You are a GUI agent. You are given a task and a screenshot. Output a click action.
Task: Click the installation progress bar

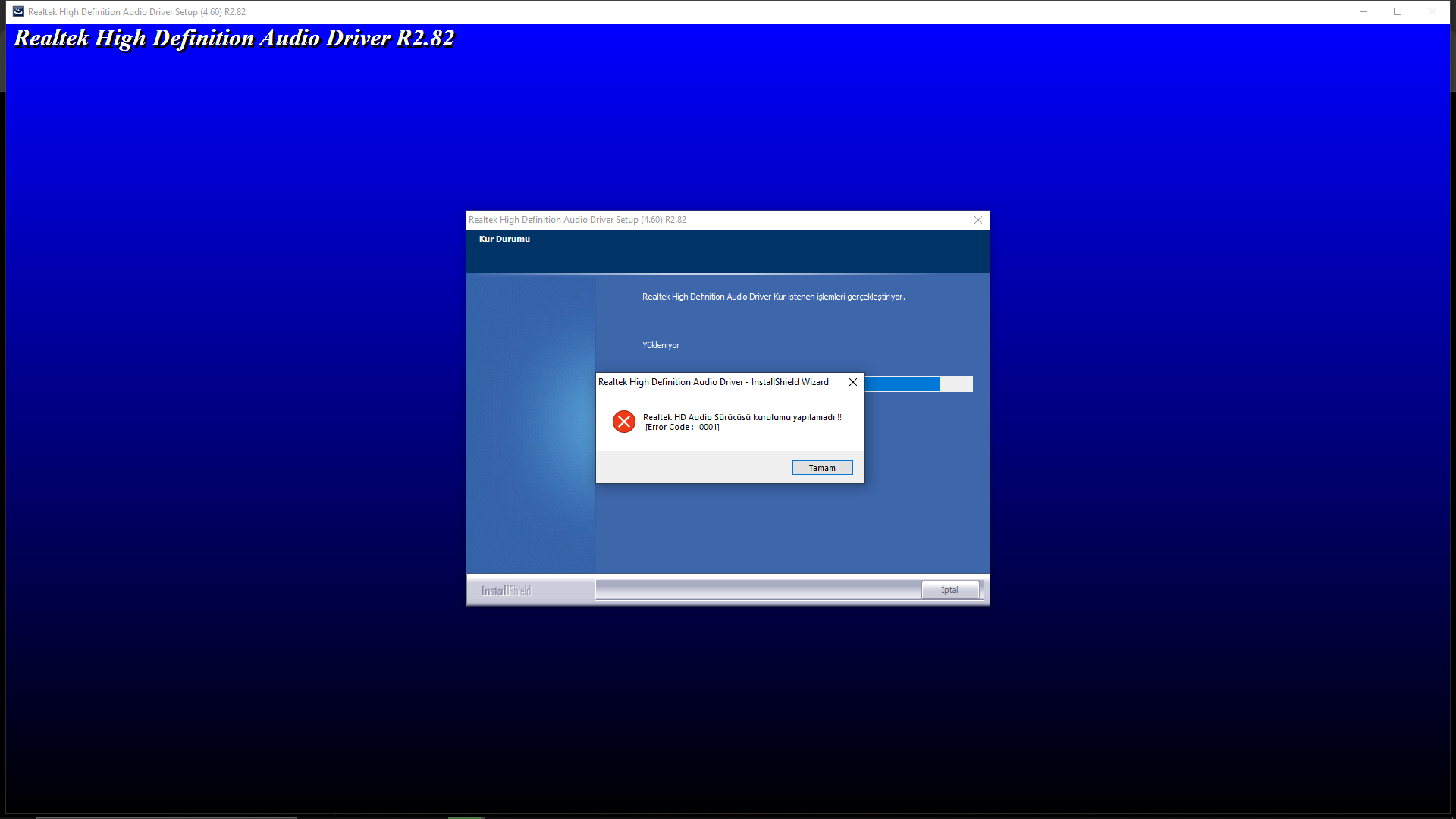pos(918,384)
